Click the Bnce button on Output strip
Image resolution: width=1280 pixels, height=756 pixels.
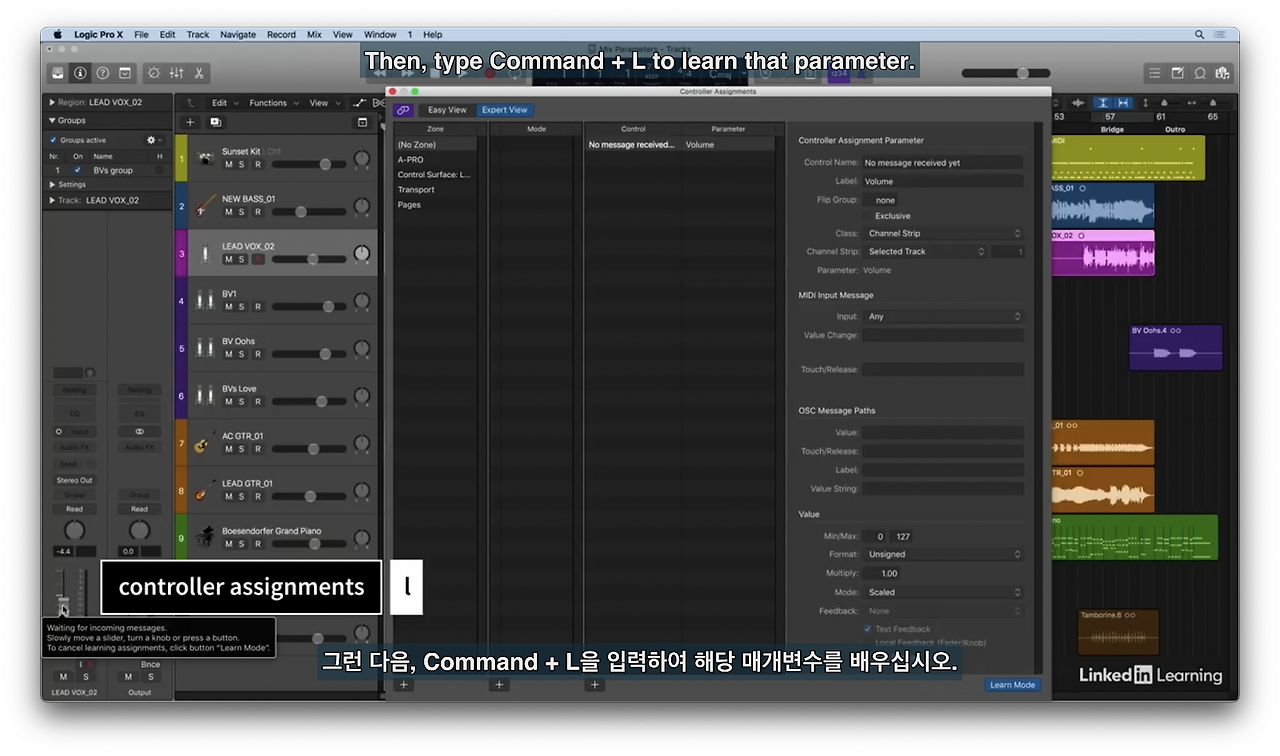(x=150, y=664)
